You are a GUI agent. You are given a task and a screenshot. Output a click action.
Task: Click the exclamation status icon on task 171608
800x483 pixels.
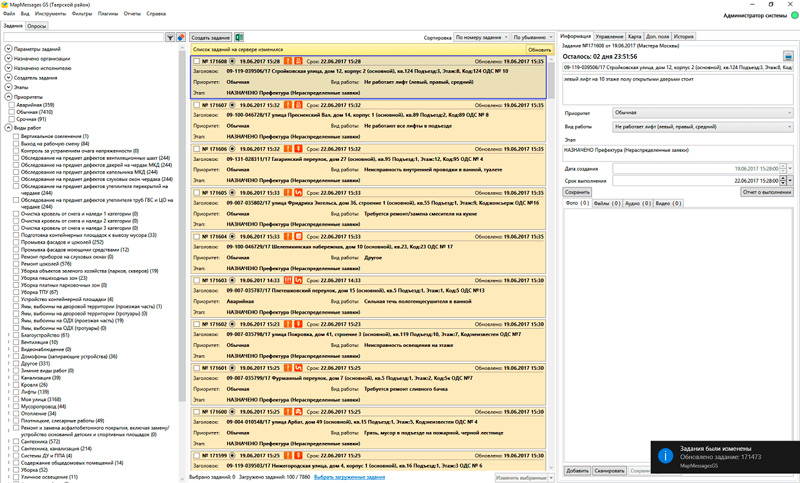[x=288, y=61]
